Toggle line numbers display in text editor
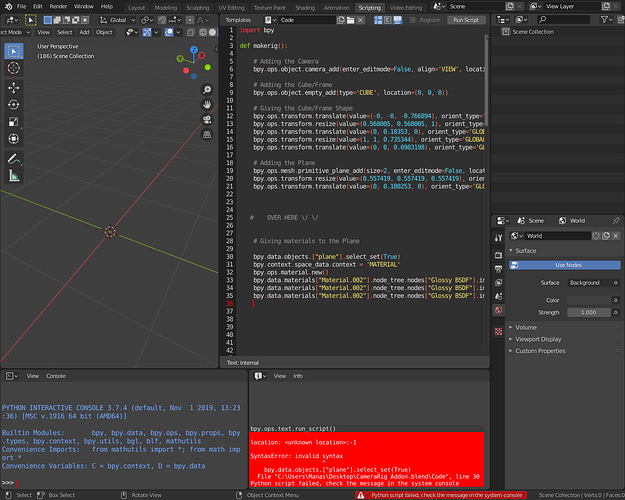This screenshot has width=625, height=500. [x=378, y=20]
